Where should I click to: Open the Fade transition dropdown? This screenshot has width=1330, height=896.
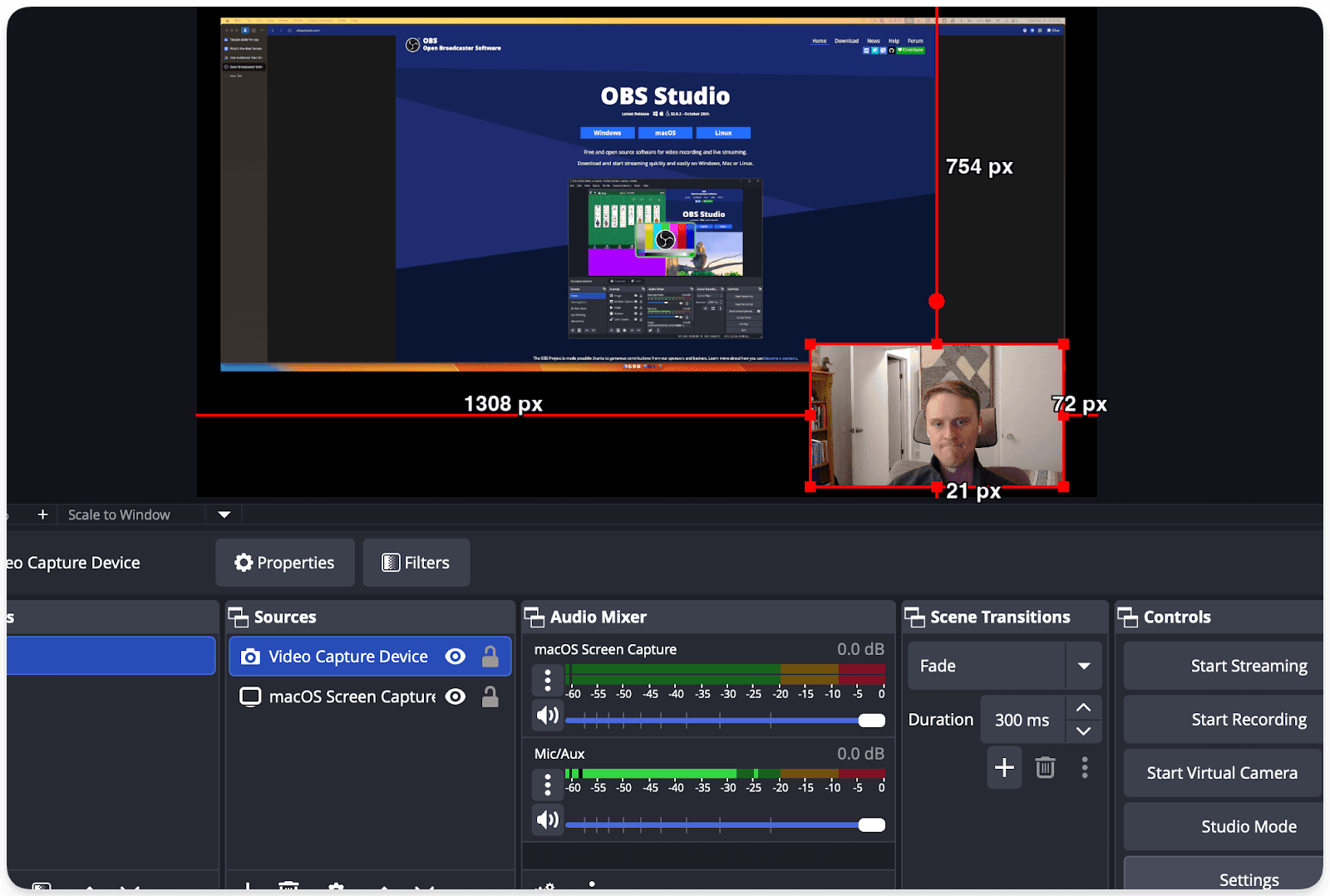(x=1084, y=665)
